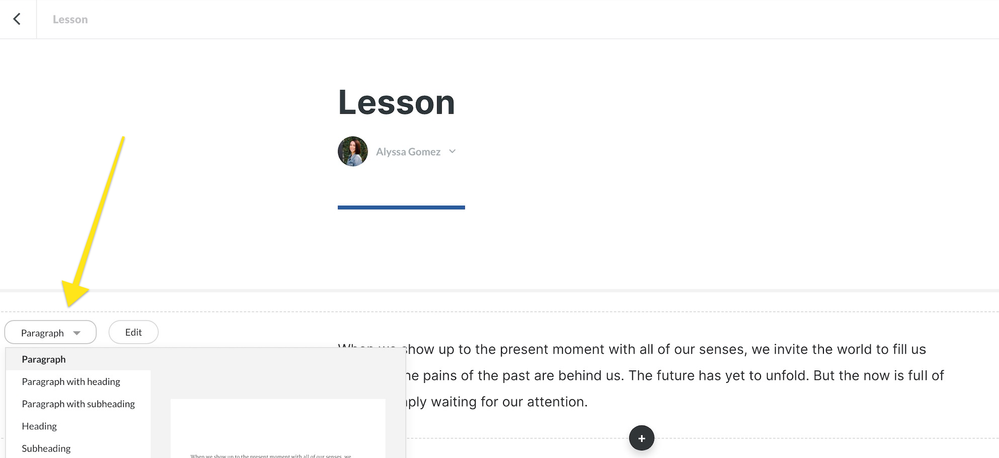999x458 pixels.
Task: Click the caret arrow on the Paragraph button
Action: tap(77, 333)
